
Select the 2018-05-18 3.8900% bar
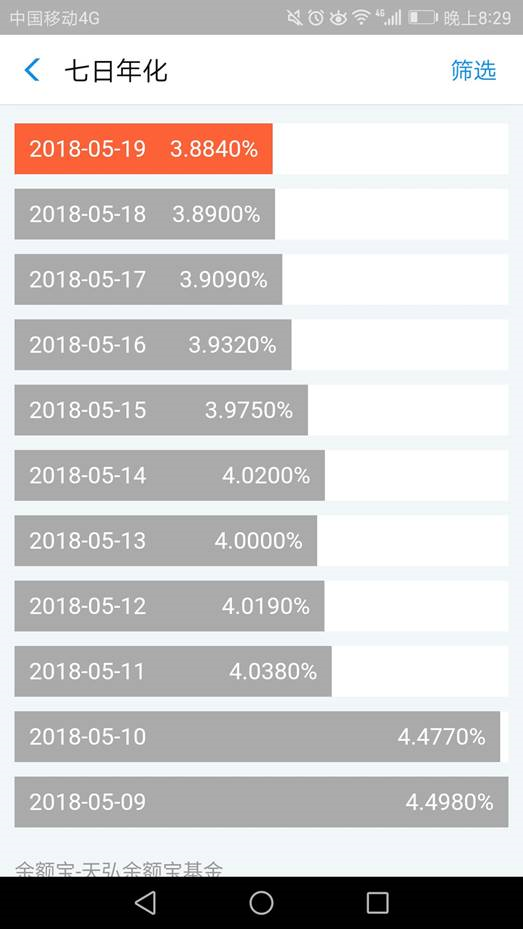click(x=145, y=214)
